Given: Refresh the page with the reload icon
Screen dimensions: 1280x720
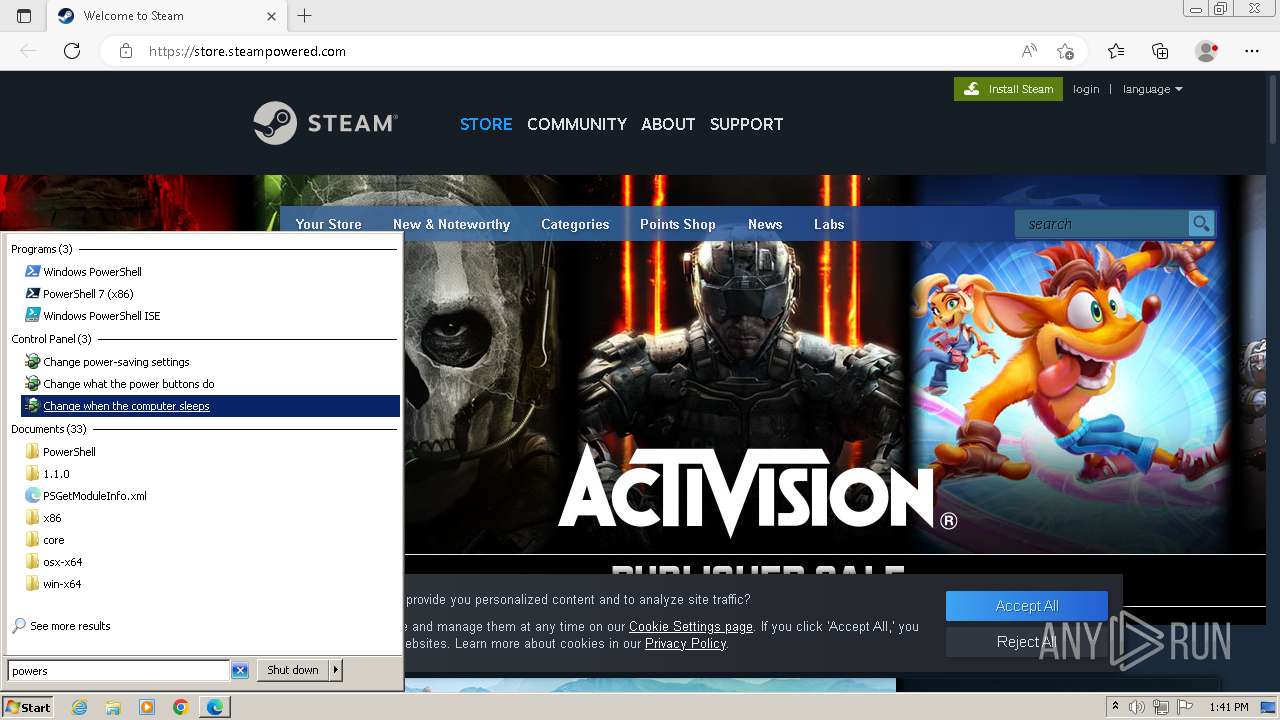Looking at the screenshot, I should coord(72,51).
